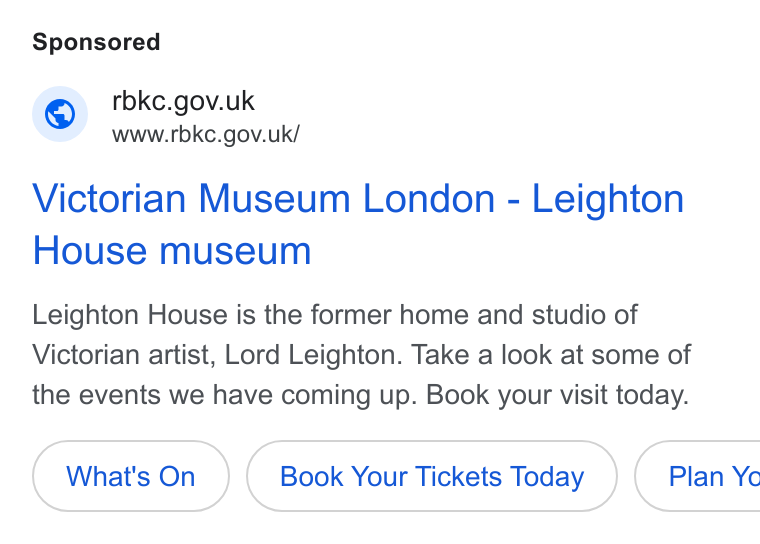Choose the partially visible Plan Your chip
The image size is (760, 544).
[x=698, y=476]
